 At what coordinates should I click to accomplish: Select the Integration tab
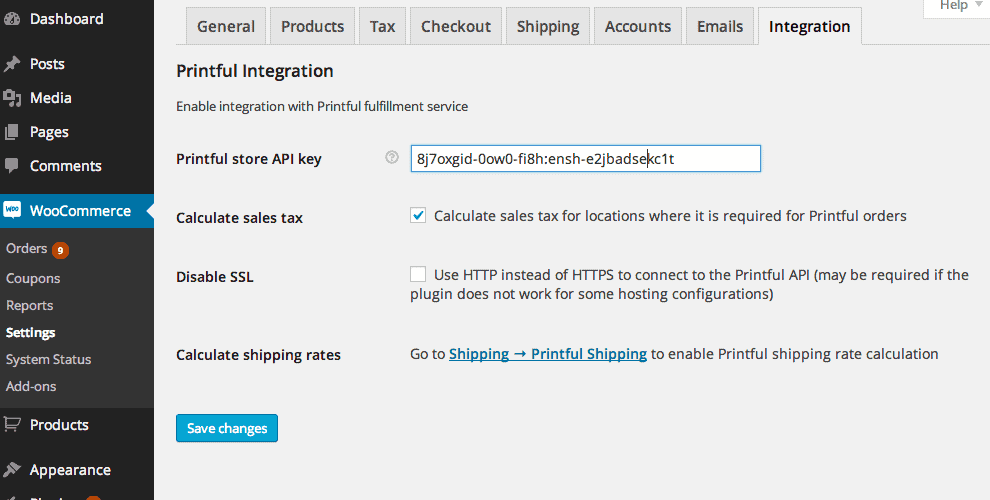[809, 27]
